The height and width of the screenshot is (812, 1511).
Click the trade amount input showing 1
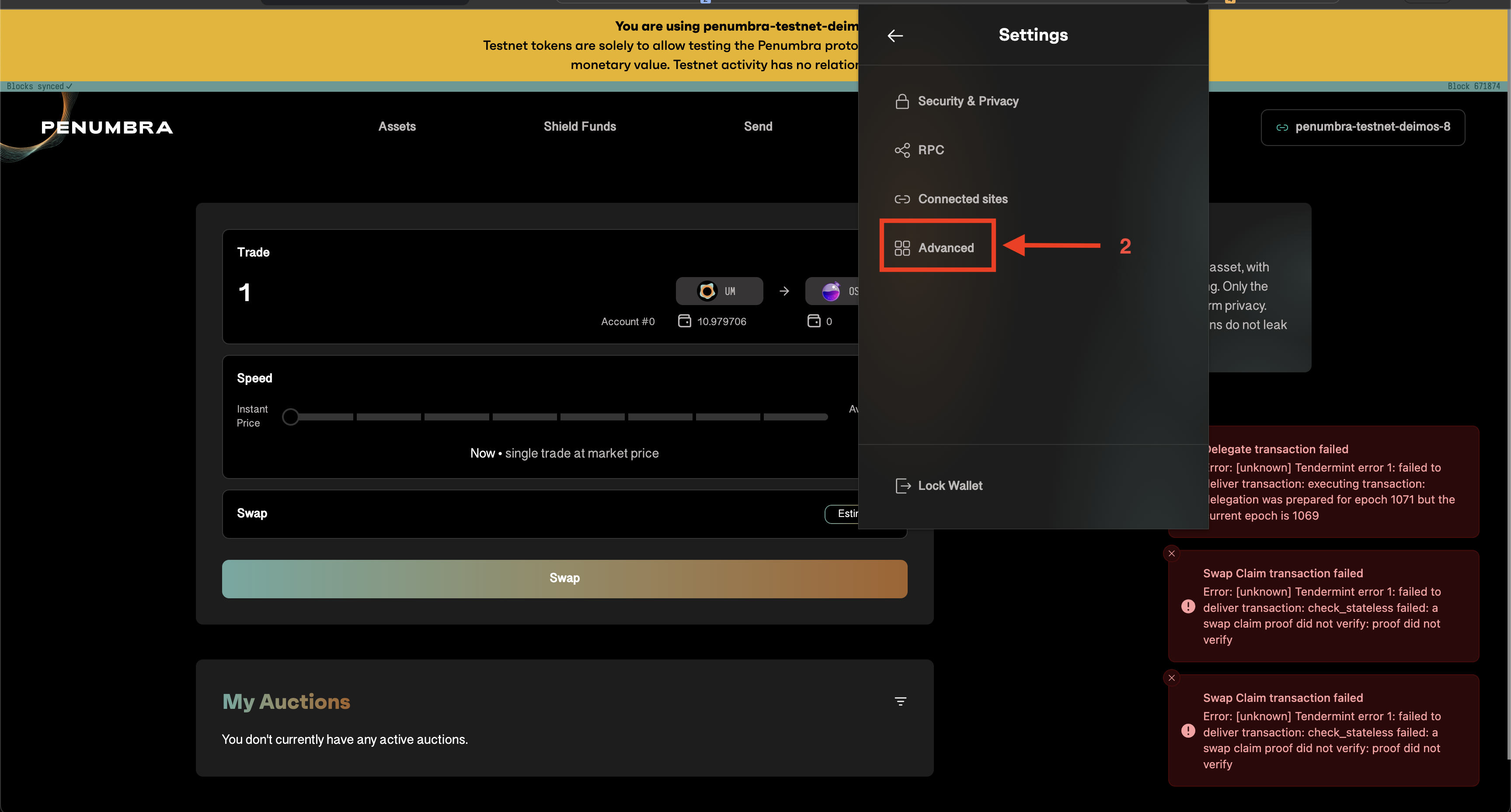244,292
